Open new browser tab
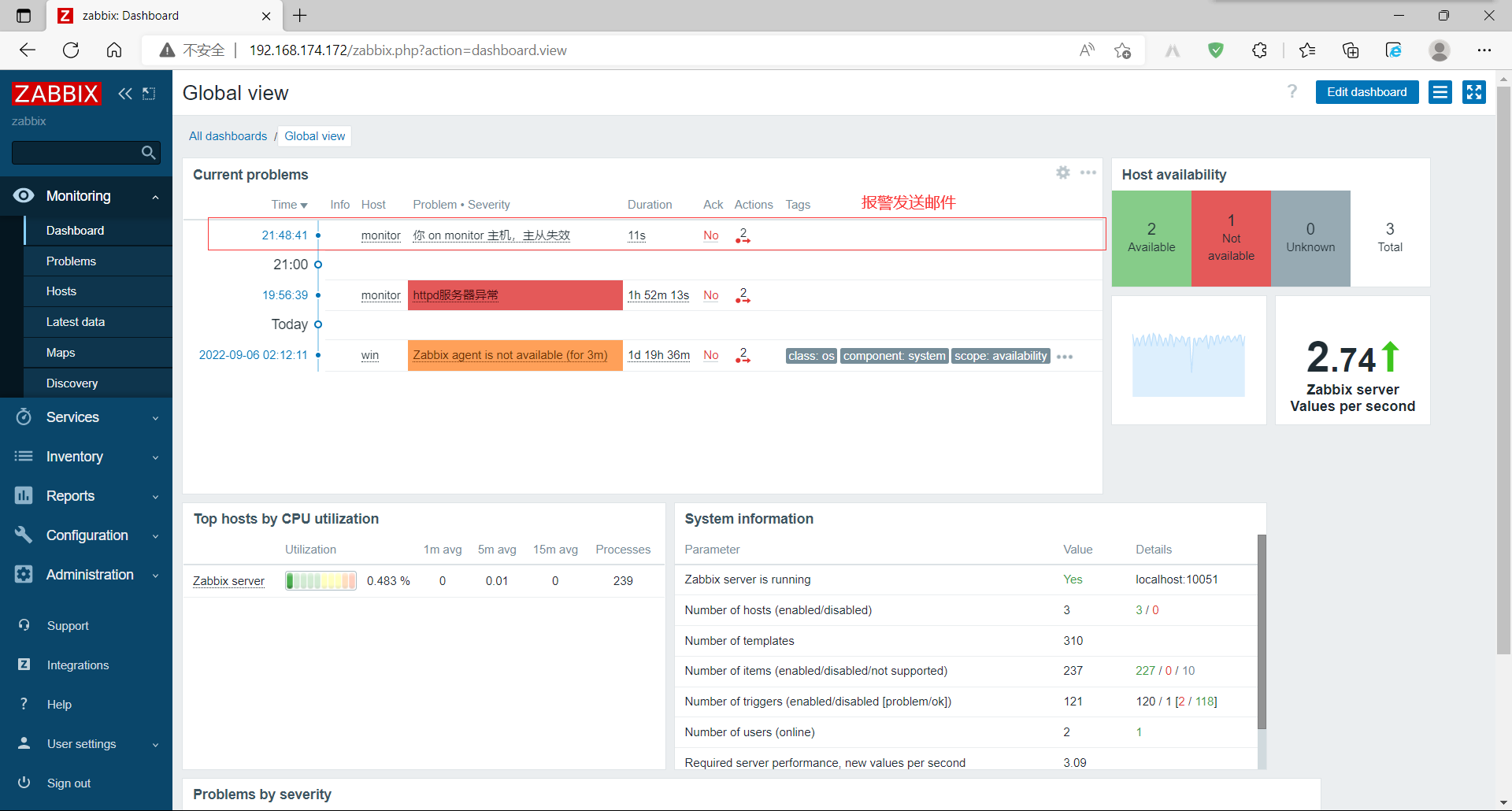This screenshot has width=1512, height=811. tap(300, 15)
